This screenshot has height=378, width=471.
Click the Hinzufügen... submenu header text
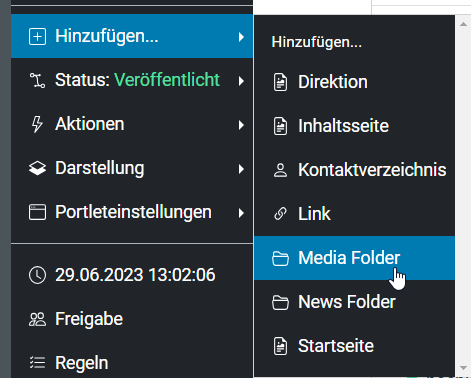(x=317, y=42)
